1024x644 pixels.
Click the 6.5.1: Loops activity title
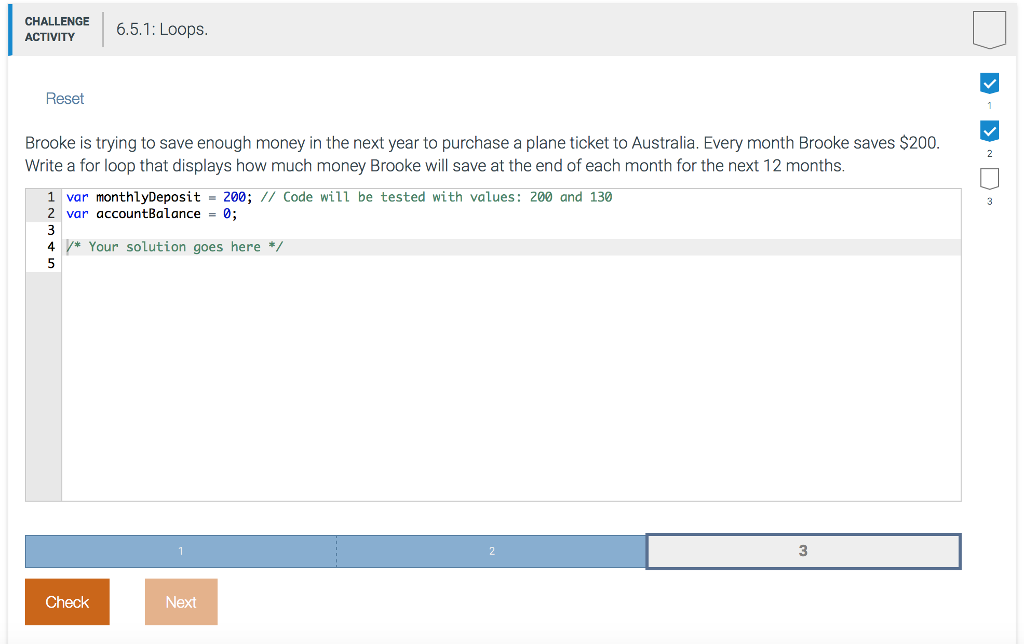[163, 29]
